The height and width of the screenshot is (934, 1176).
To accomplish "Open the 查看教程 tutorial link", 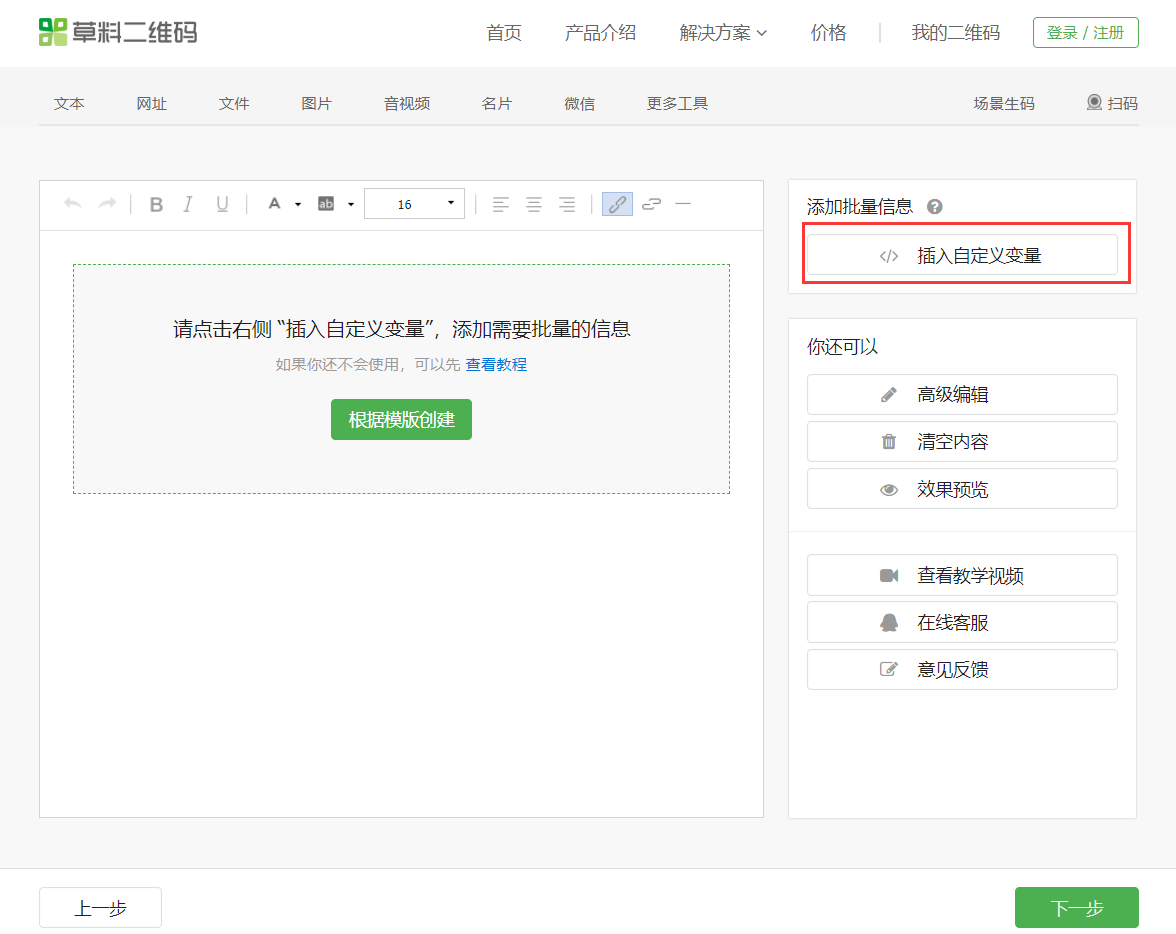I will tap(496, 365).
